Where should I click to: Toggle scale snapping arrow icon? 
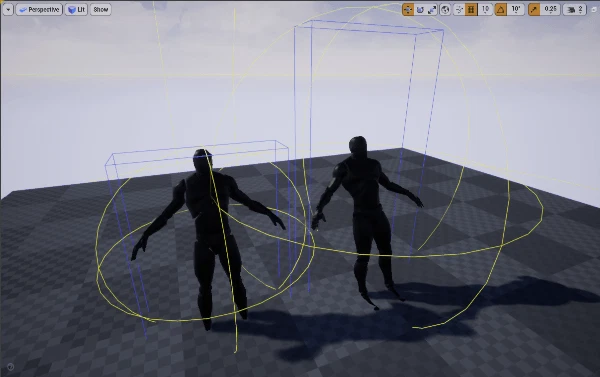534,10
